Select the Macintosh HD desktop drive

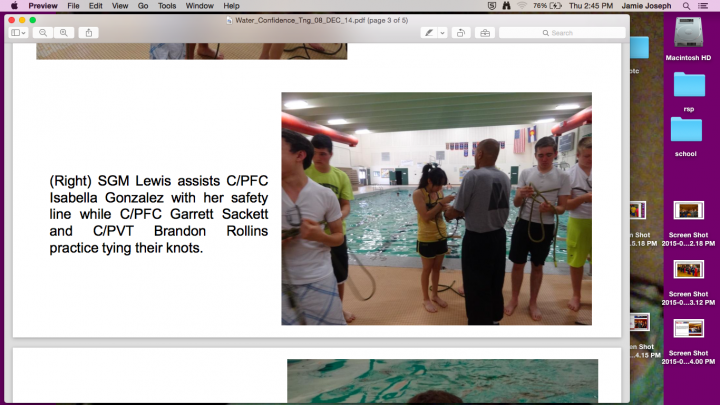click(x=688, y=39)
